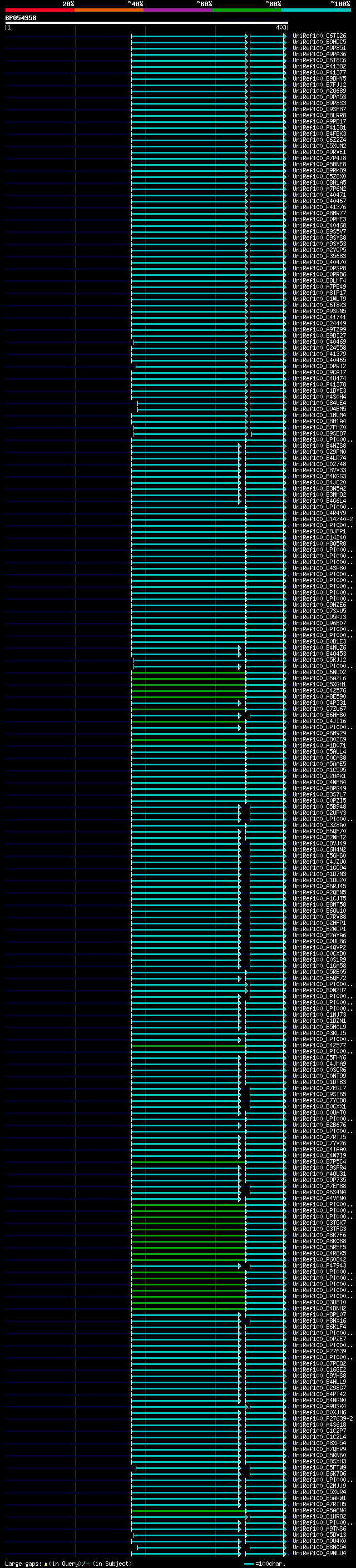Click the query end position 403
The width and height of the screenshot is (356, 1568).
coord(280,27)
